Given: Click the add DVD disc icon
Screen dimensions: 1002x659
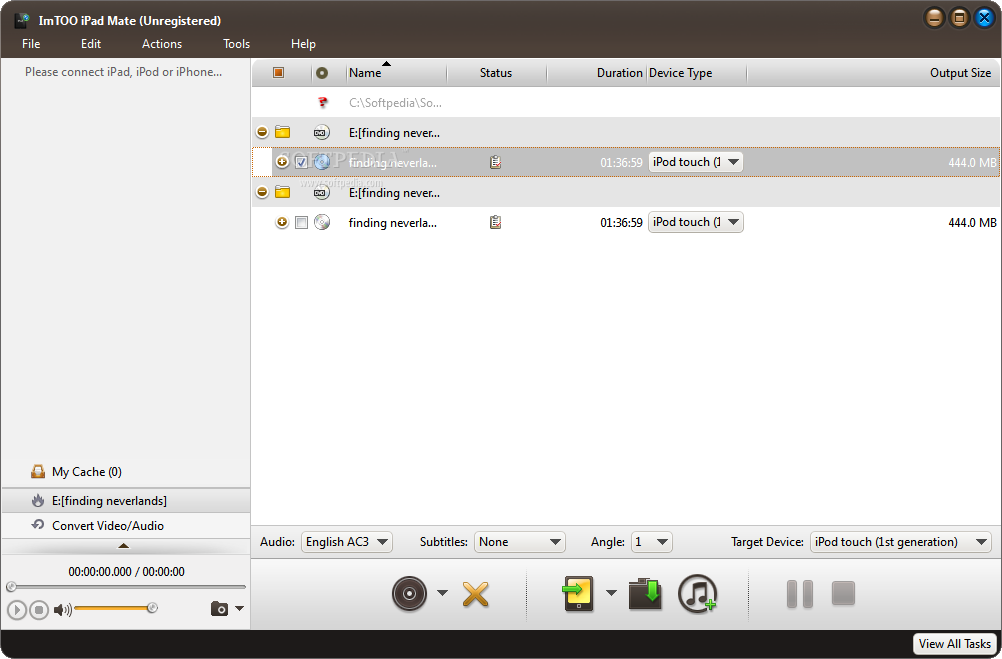Looking at the screenshot, I should point(409,594).
